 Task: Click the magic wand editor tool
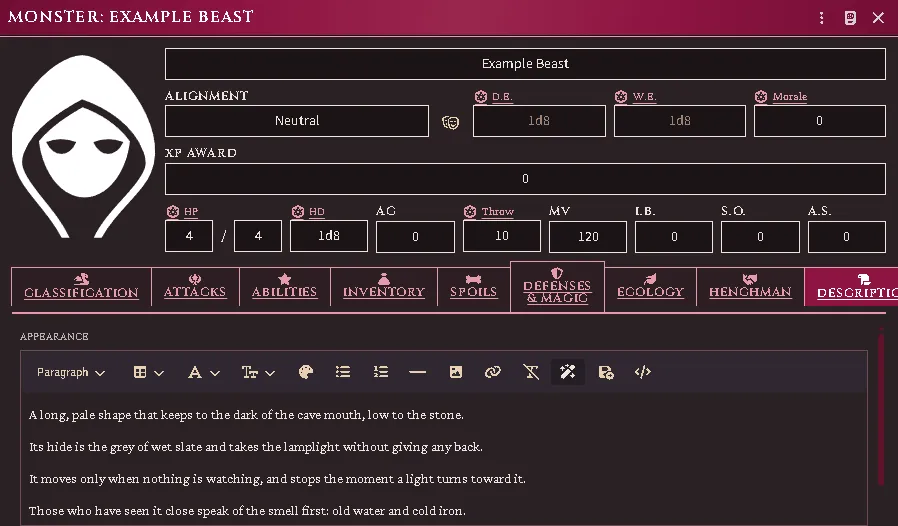[568, 372]
